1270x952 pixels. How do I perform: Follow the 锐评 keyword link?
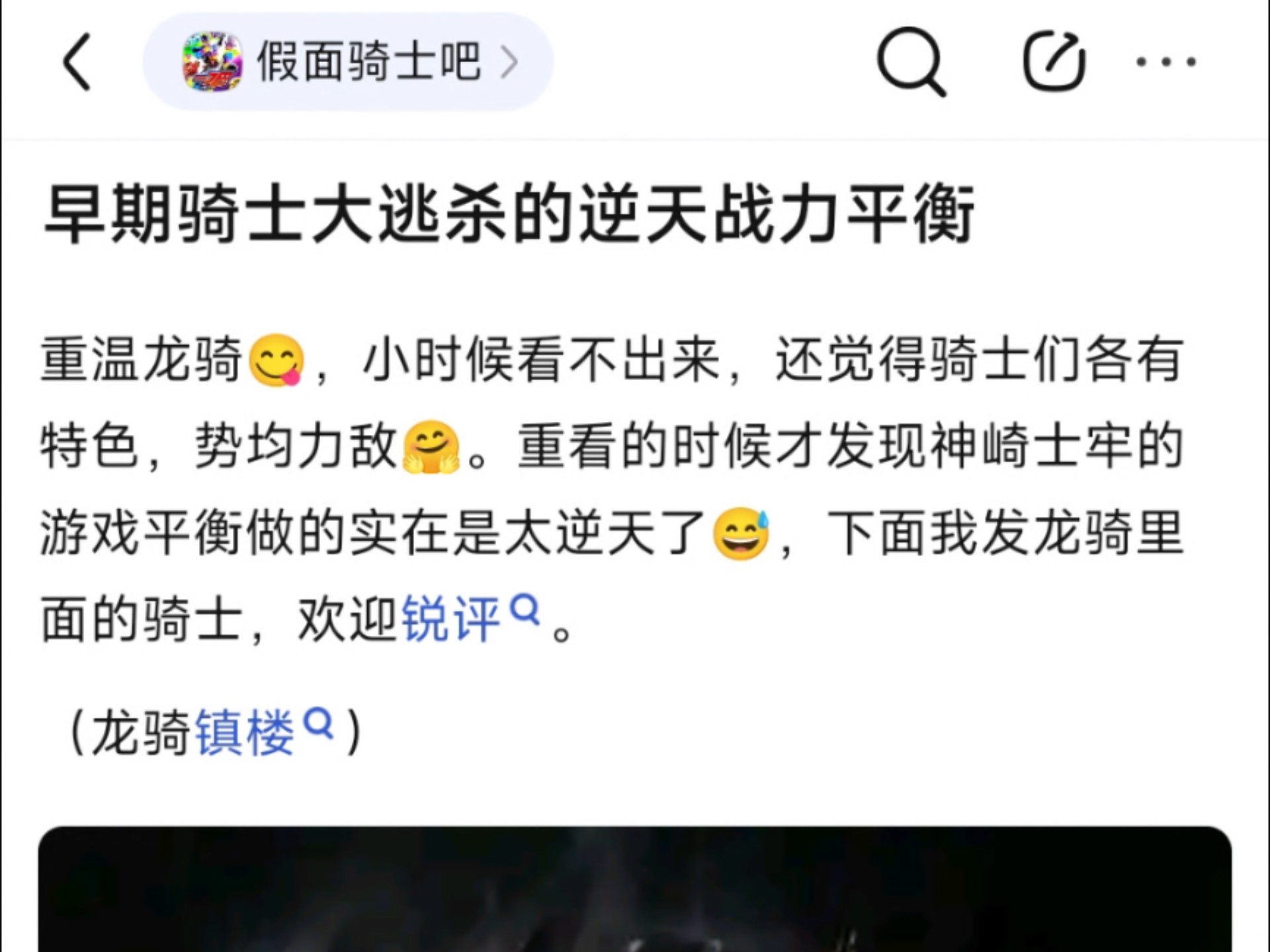coord(450,619)
